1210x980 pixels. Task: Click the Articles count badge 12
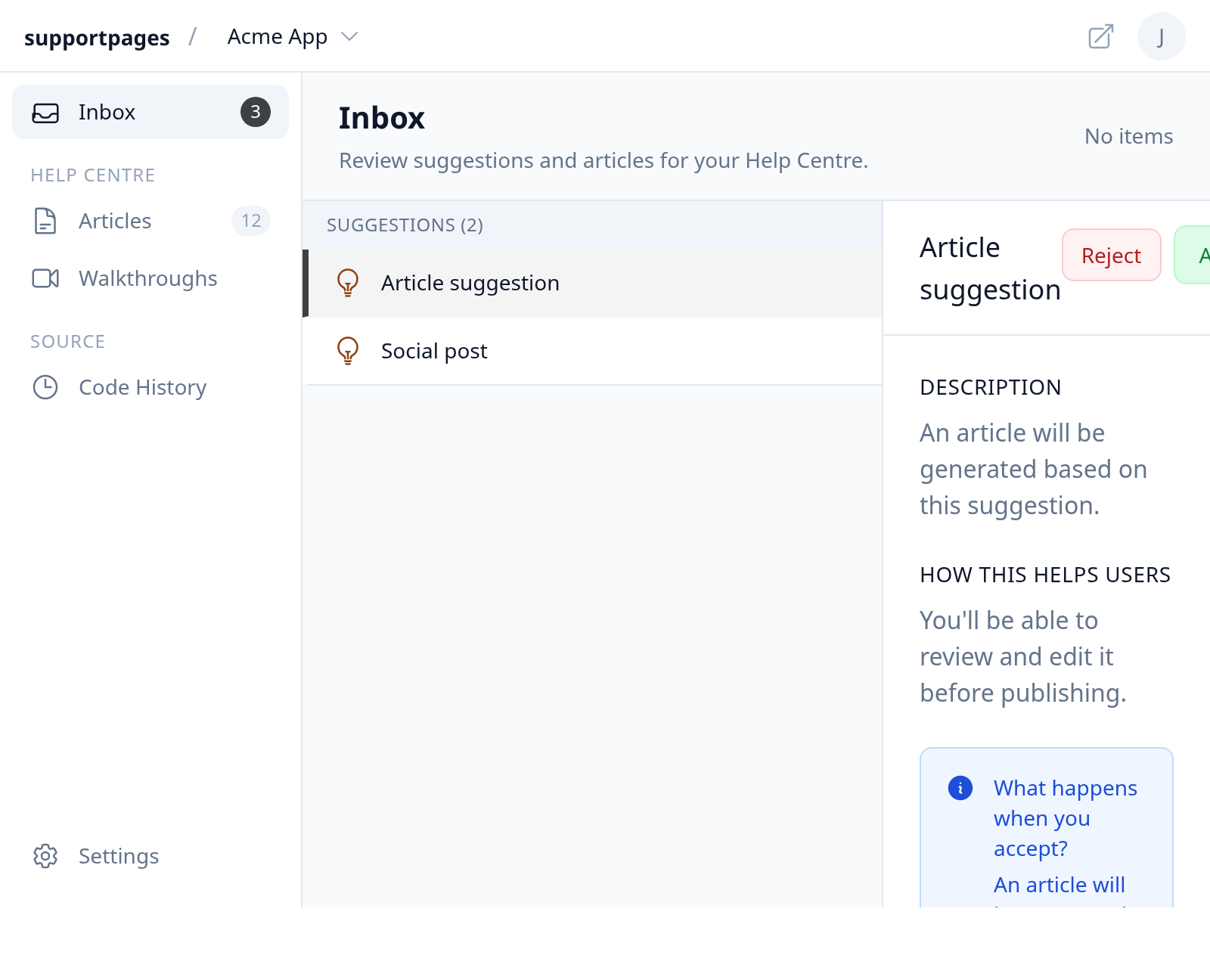(251, 221)
